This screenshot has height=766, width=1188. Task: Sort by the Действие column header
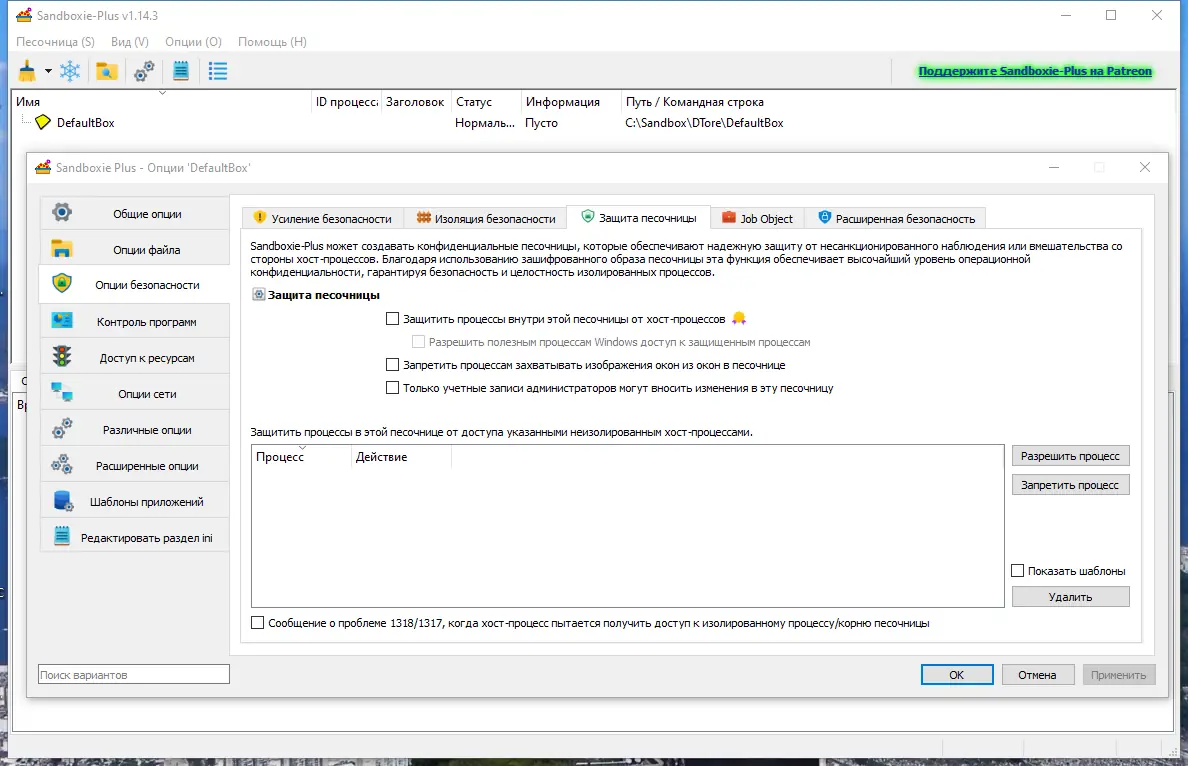[x=401, y=457]
